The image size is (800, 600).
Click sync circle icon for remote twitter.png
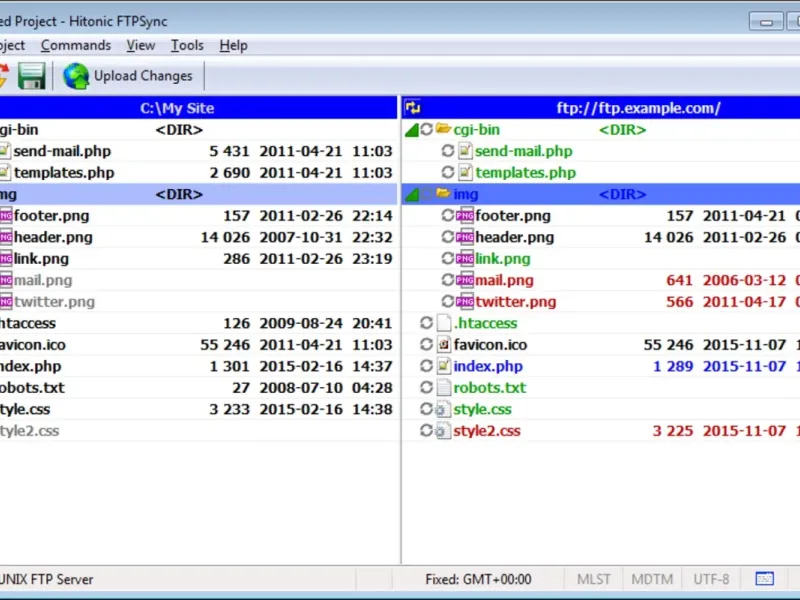click(447, 301)
